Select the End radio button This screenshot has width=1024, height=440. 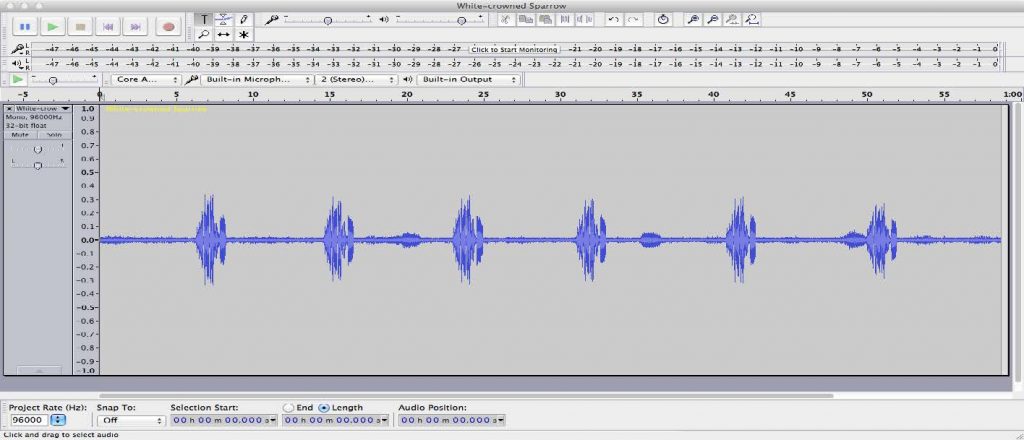288,407
